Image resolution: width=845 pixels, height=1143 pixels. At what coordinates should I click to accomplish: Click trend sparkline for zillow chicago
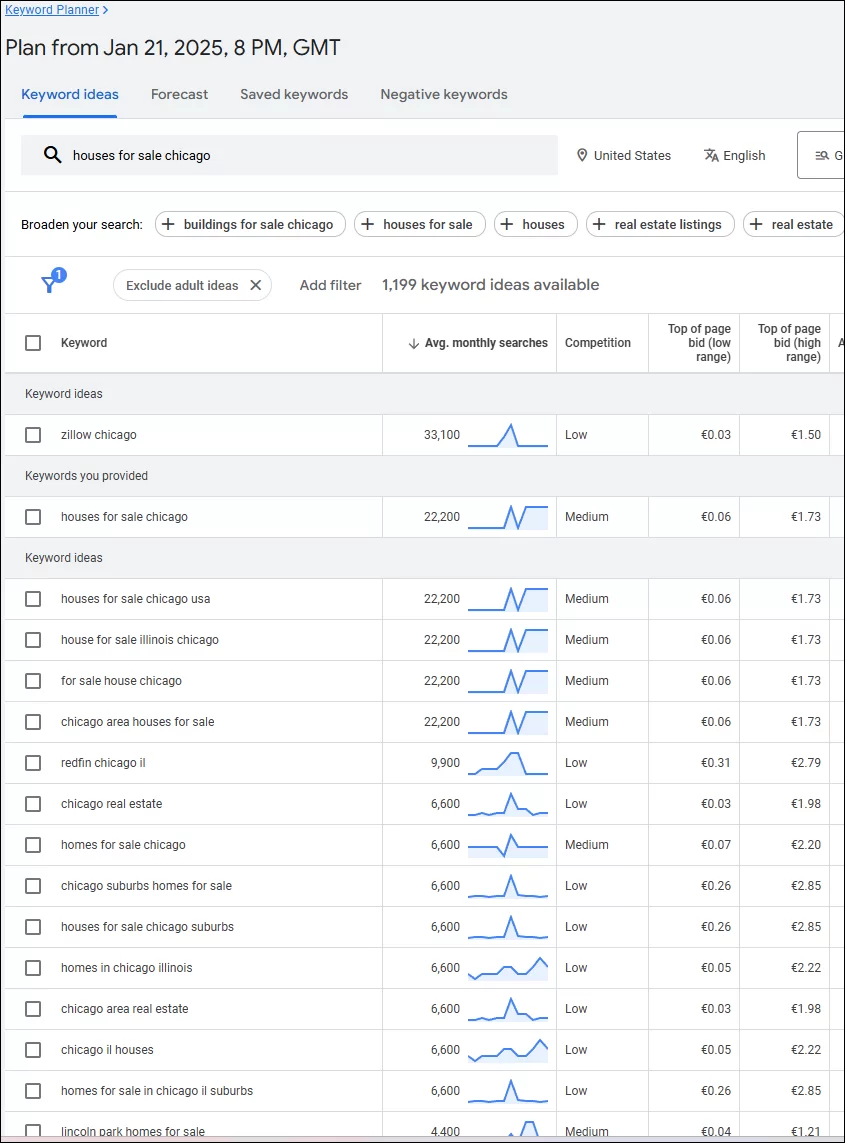tap(507, 435)
